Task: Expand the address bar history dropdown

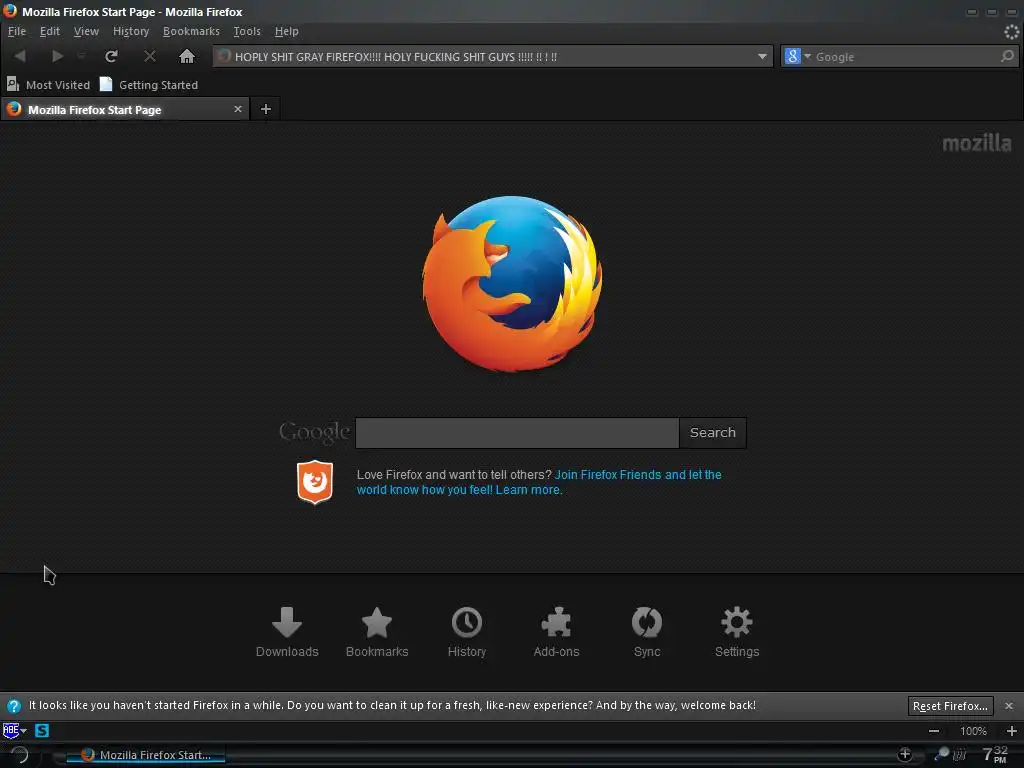Action: coord(762,57)
